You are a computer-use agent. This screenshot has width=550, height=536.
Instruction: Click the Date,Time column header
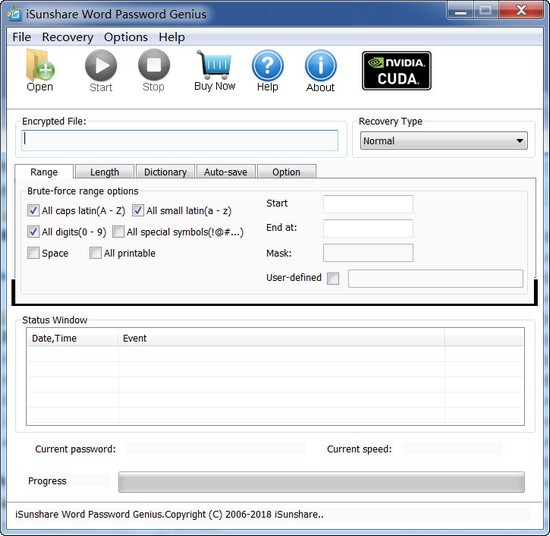tap(73, 338)
